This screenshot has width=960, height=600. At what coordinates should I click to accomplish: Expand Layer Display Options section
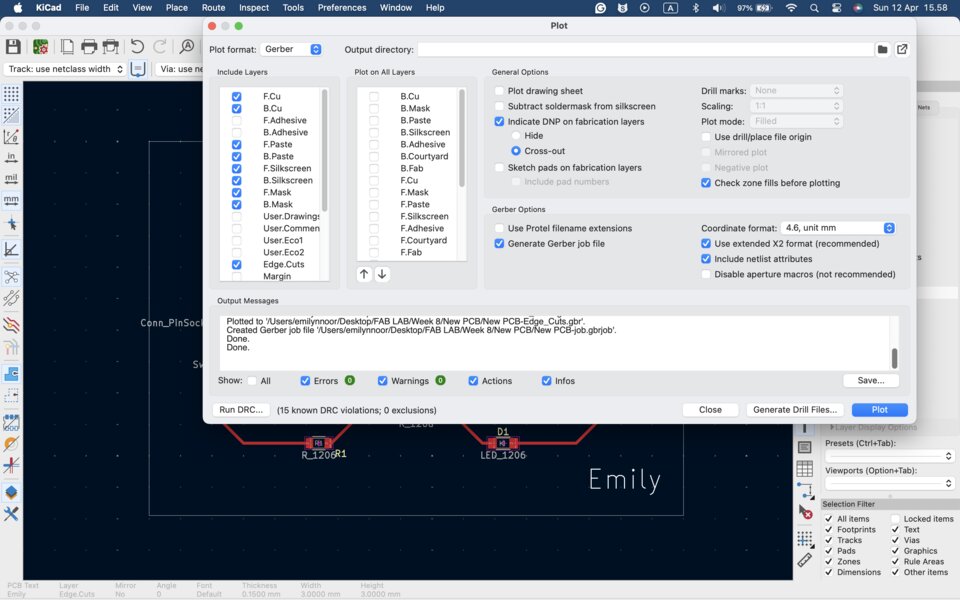tap(872, 427)
